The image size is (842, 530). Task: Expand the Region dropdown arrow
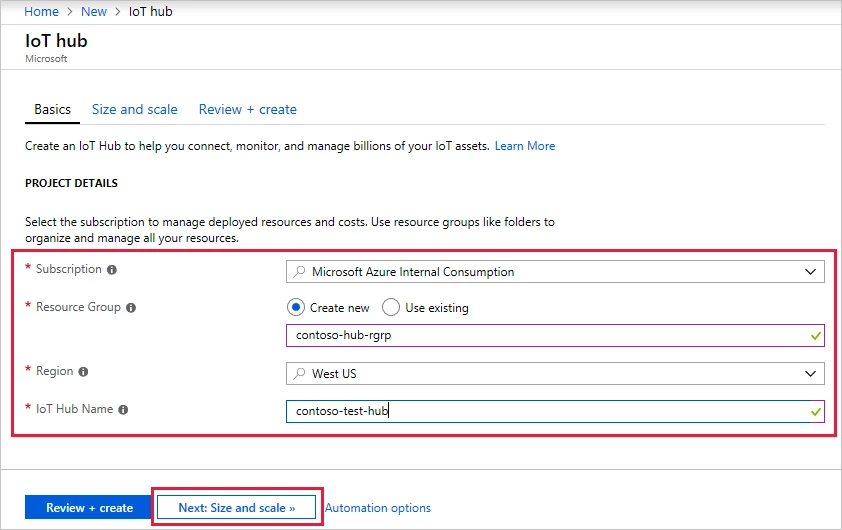tap(810, 373)
